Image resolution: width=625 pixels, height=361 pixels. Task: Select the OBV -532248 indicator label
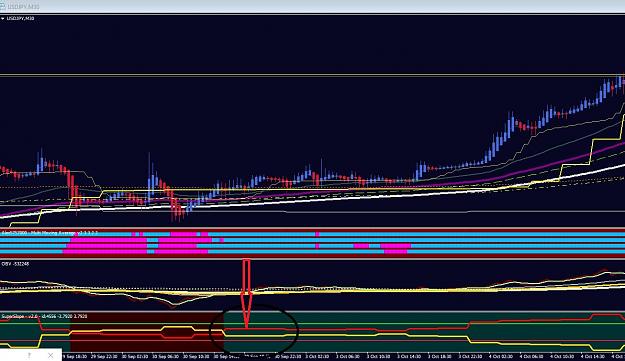coord(15,264)
